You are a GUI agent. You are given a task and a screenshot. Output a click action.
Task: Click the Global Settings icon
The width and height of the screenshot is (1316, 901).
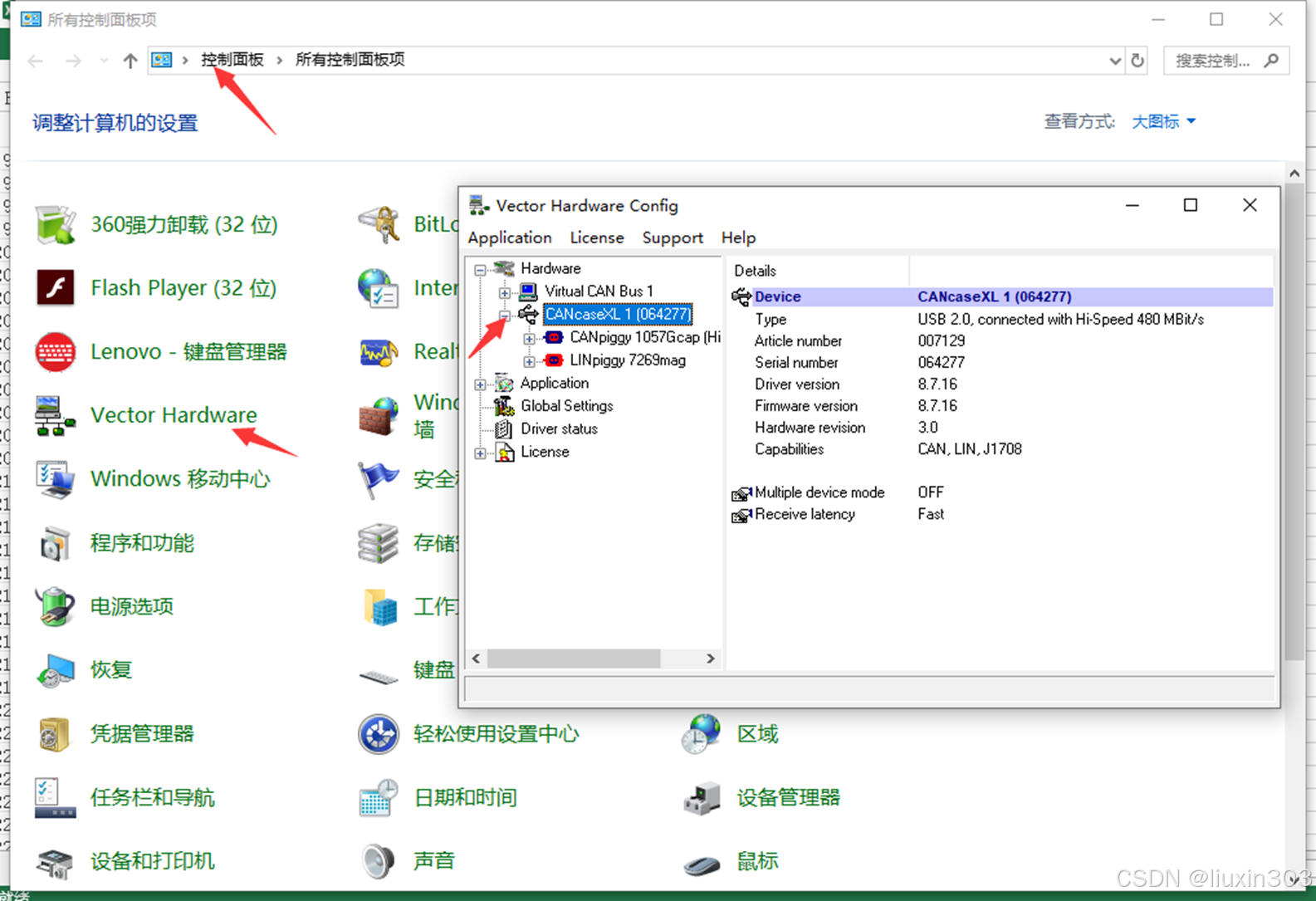(x=504, y=406)
